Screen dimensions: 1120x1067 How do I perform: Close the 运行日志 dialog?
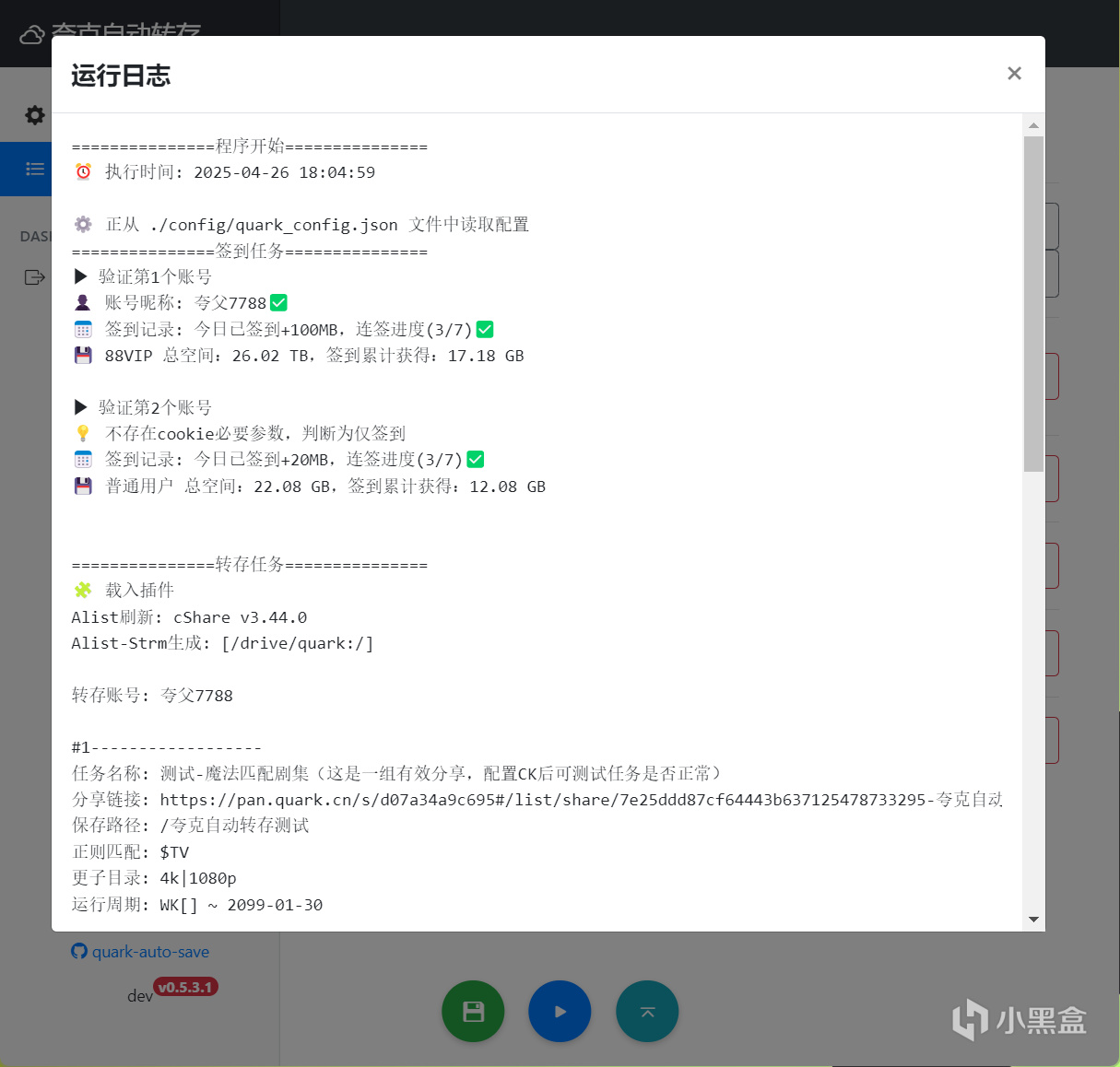pyautogui.click(x=1014, y=74)
